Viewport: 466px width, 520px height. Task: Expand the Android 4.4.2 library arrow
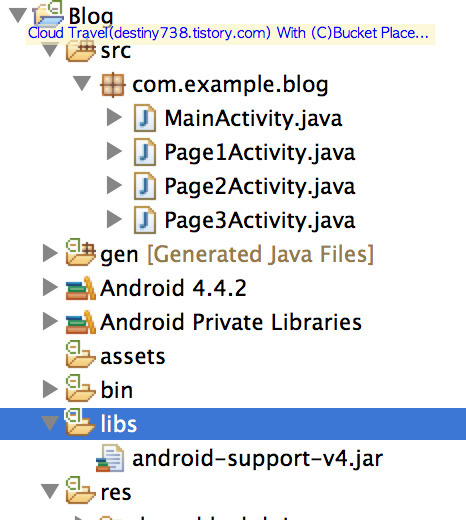pyautogui.click(x=50, y=287)
